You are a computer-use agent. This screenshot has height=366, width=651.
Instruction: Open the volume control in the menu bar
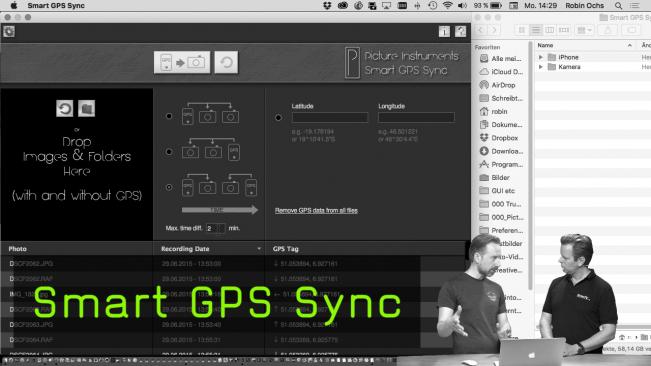(462, 5)
